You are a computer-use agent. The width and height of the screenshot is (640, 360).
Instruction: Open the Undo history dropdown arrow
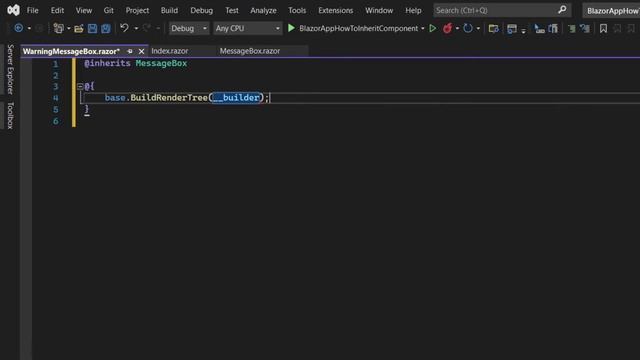[136, 29]
